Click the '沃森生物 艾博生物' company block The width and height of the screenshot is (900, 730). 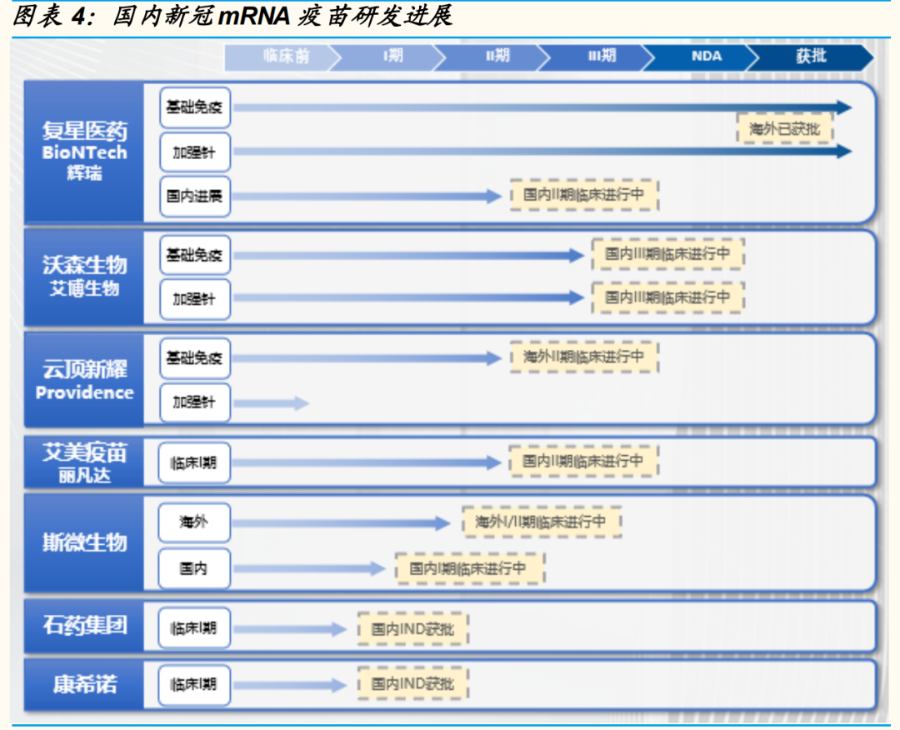coord(84,277)
